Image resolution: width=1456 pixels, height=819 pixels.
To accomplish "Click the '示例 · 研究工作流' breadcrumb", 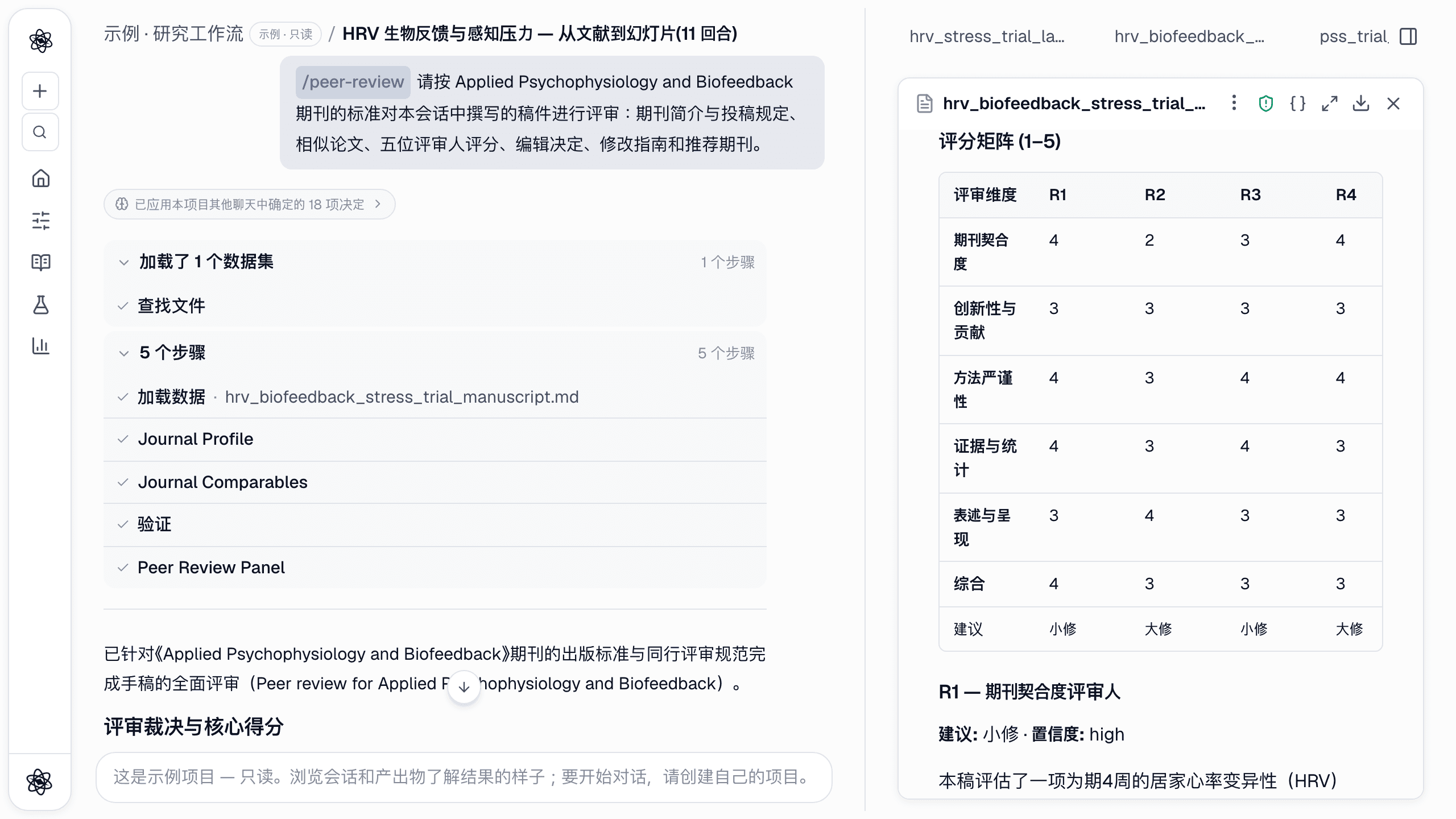I will point(173,34).
